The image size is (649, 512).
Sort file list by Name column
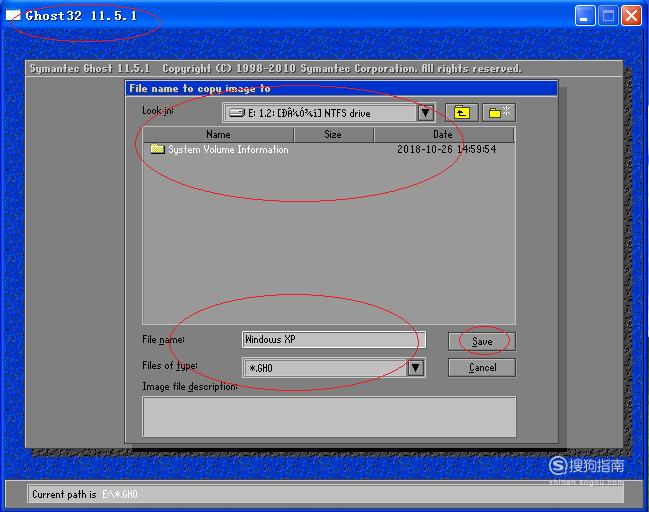(x=218, y=135)
